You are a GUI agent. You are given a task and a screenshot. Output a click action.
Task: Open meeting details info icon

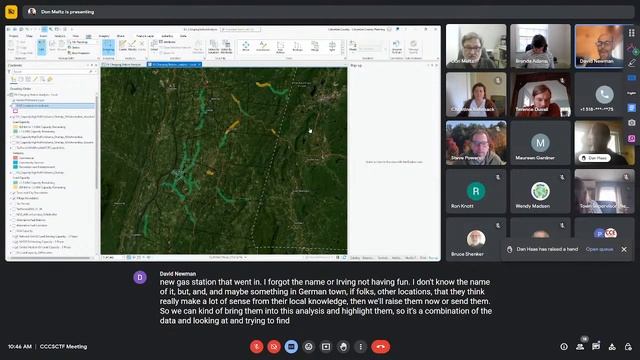click(x=564, y=347)
